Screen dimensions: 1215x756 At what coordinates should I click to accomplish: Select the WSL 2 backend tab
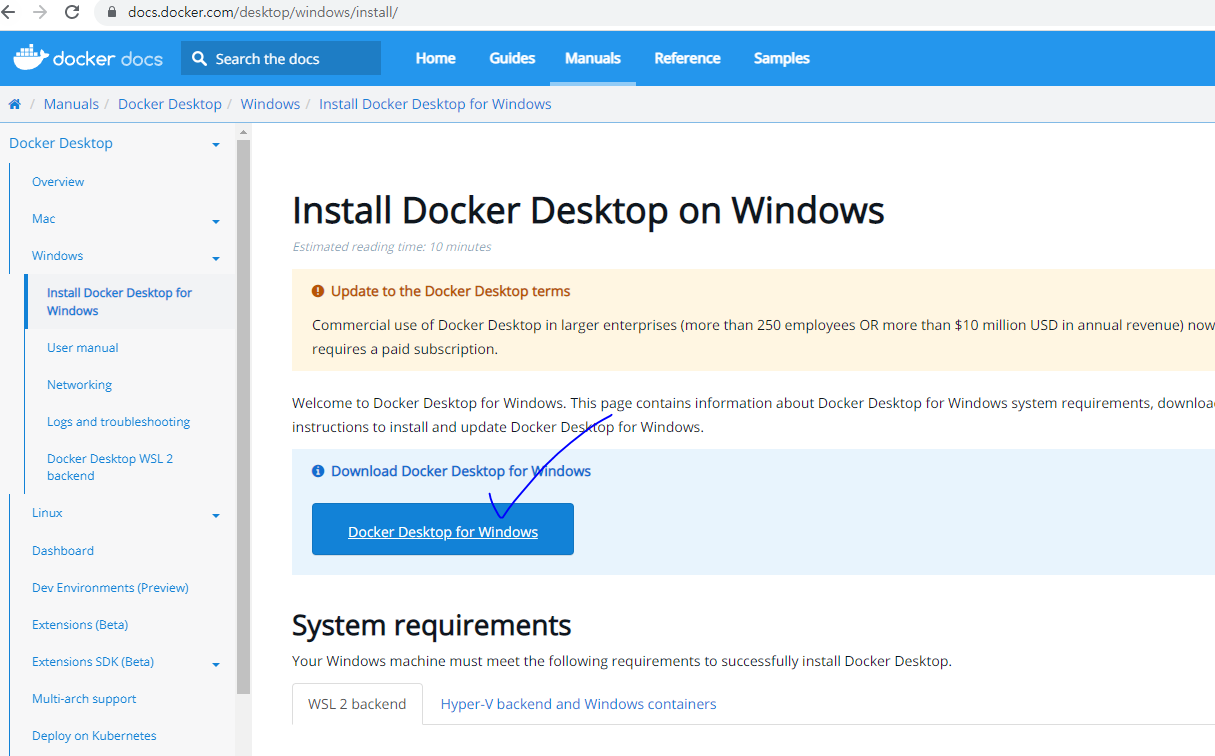pyautogui.click(x=357, y=704)
